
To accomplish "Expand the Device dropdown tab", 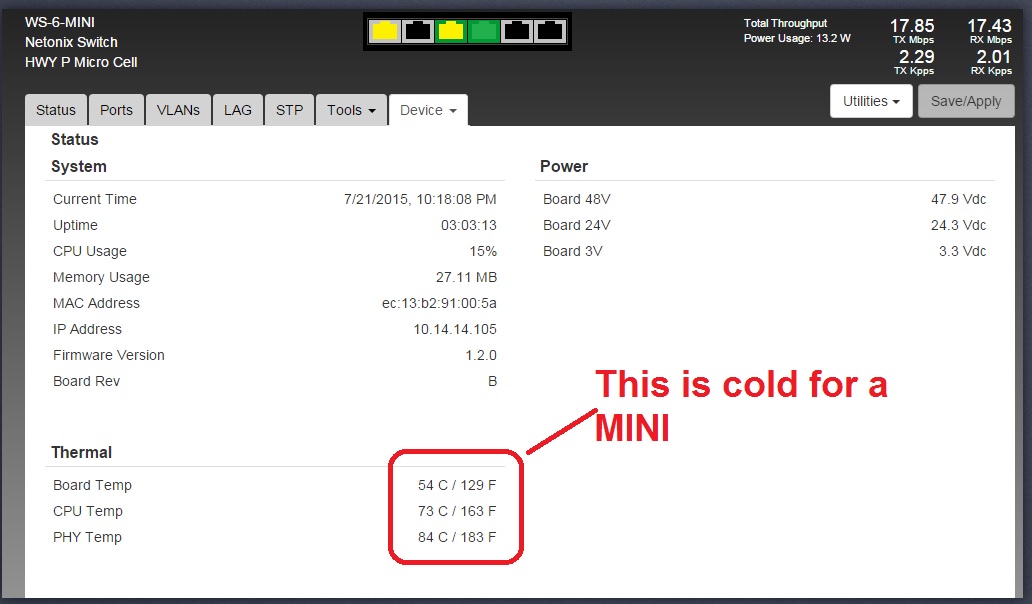I will (428, 110).
